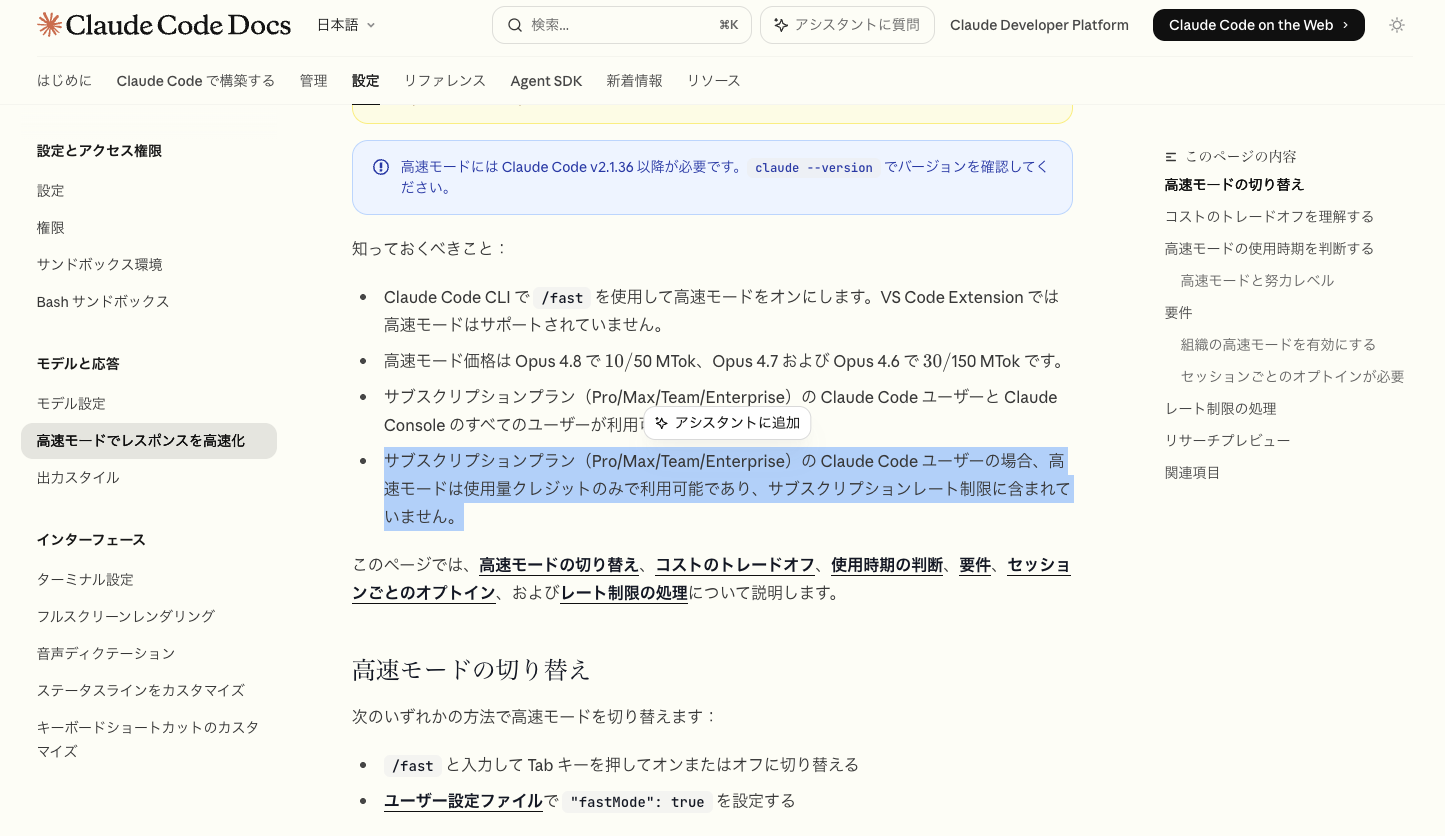Follow 高速モードの切り替え inline link
Screen dimensions: 1445x836
[559, 564]
